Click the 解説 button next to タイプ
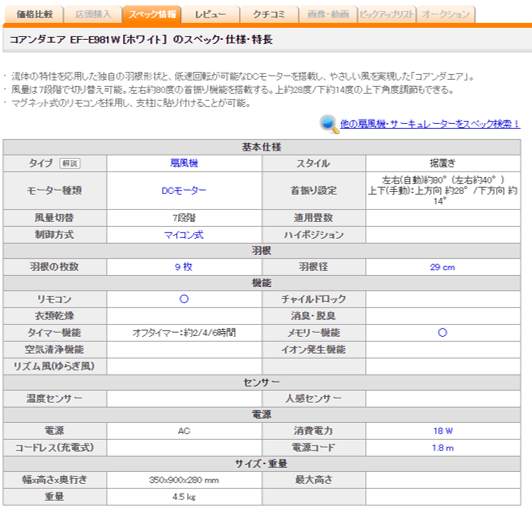Image resolution: width=532 pixels, height=507 pixels. pyautogui.click(x=70, y=163)
